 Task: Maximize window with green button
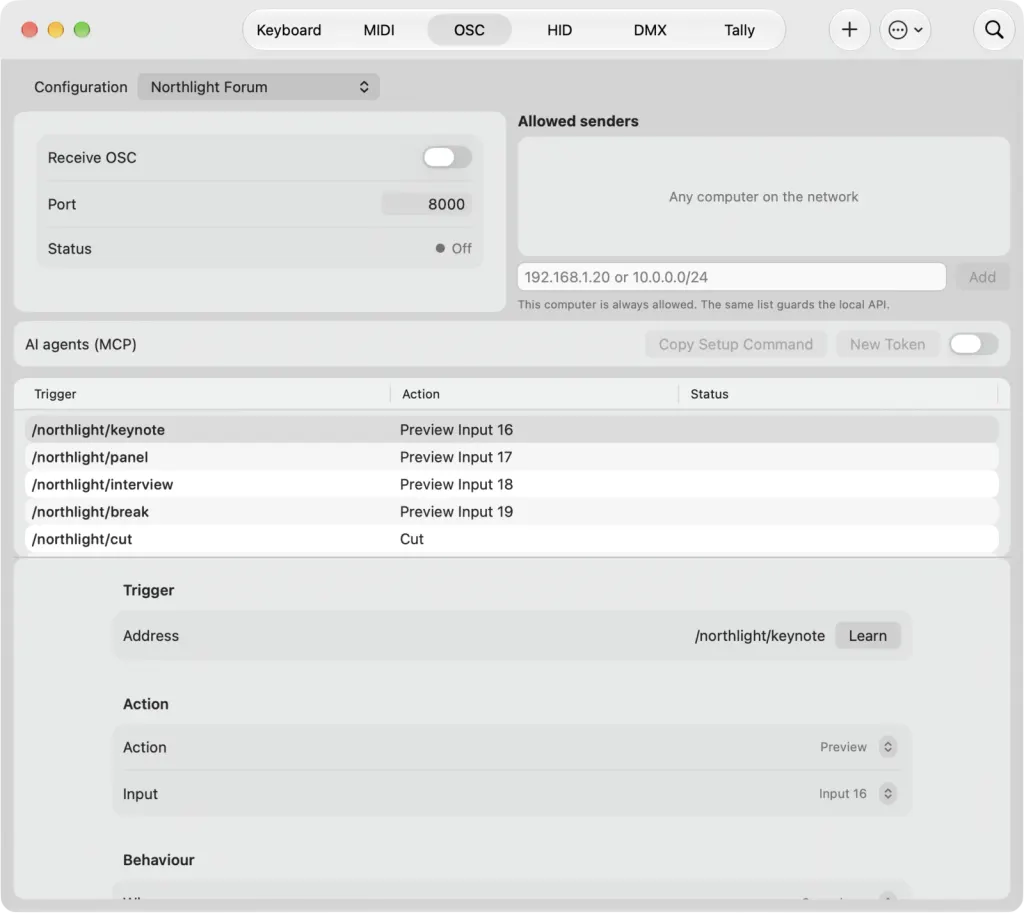pyautogui.click(x=82, y=30)
